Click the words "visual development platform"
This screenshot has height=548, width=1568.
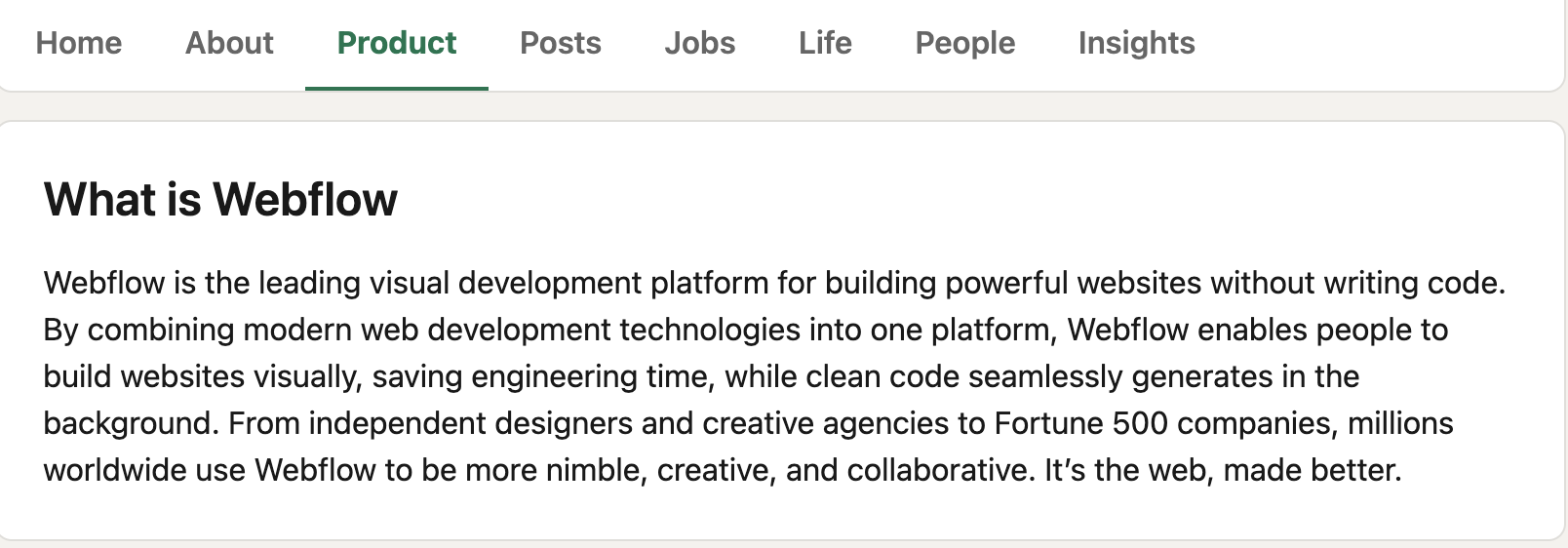click(x=572, y=283)
